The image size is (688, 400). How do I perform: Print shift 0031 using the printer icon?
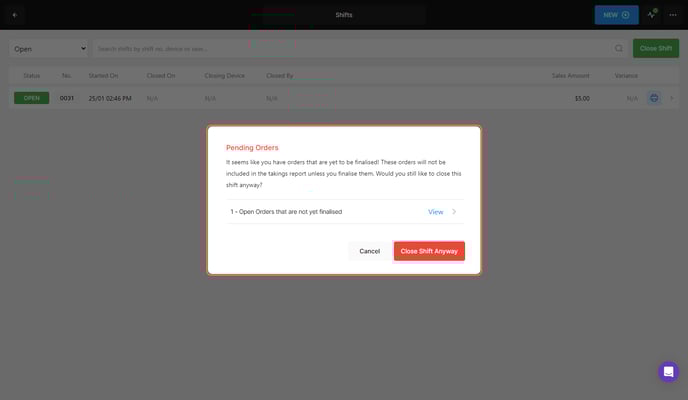(x=653, y=98)
